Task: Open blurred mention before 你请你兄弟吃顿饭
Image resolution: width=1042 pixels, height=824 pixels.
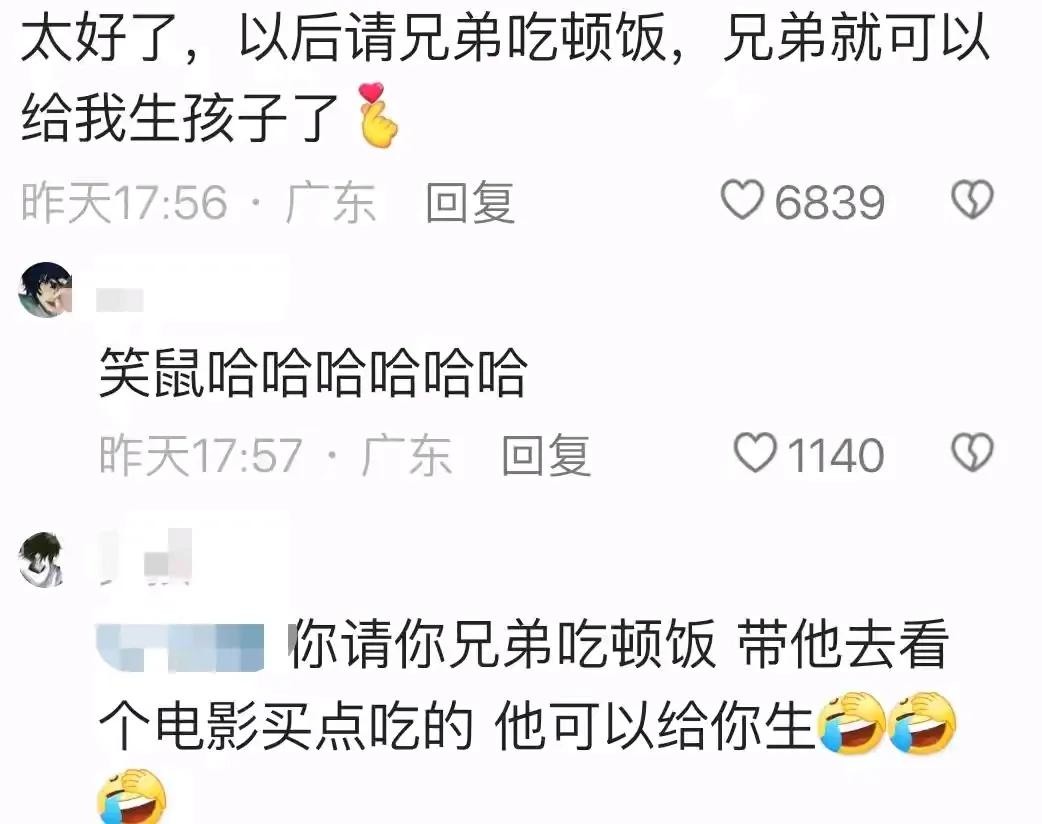Action: tap(181, 647)
